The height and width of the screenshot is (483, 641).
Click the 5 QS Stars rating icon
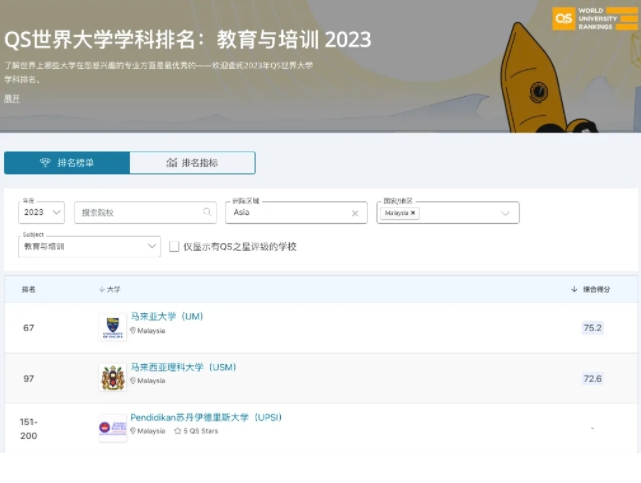click(177, 431)
